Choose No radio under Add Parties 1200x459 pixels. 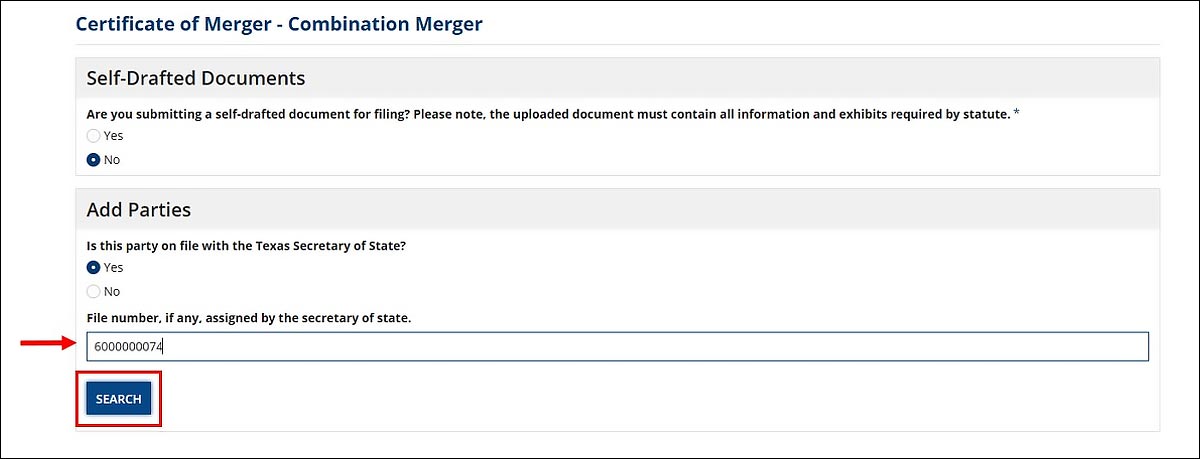coord(93,292)
